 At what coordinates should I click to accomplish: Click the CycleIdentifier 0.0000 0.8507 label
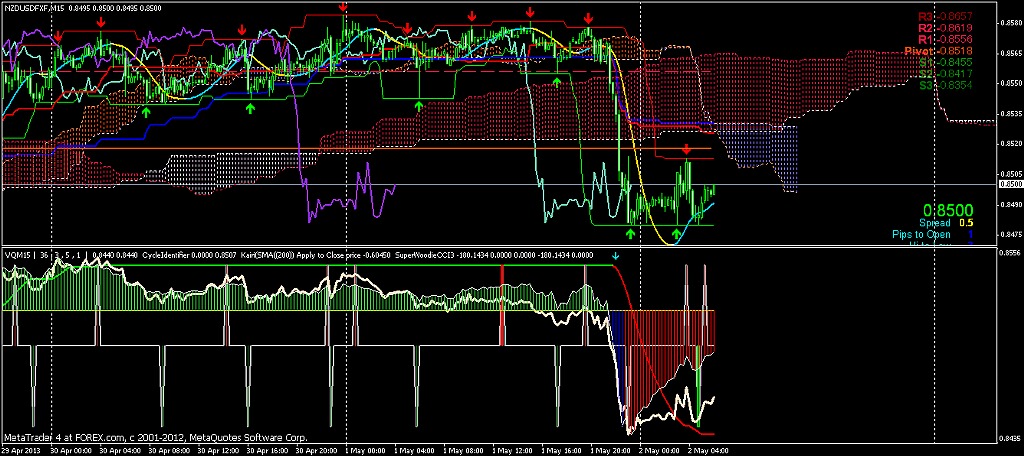pyautogui.click(x=190, y=255)
